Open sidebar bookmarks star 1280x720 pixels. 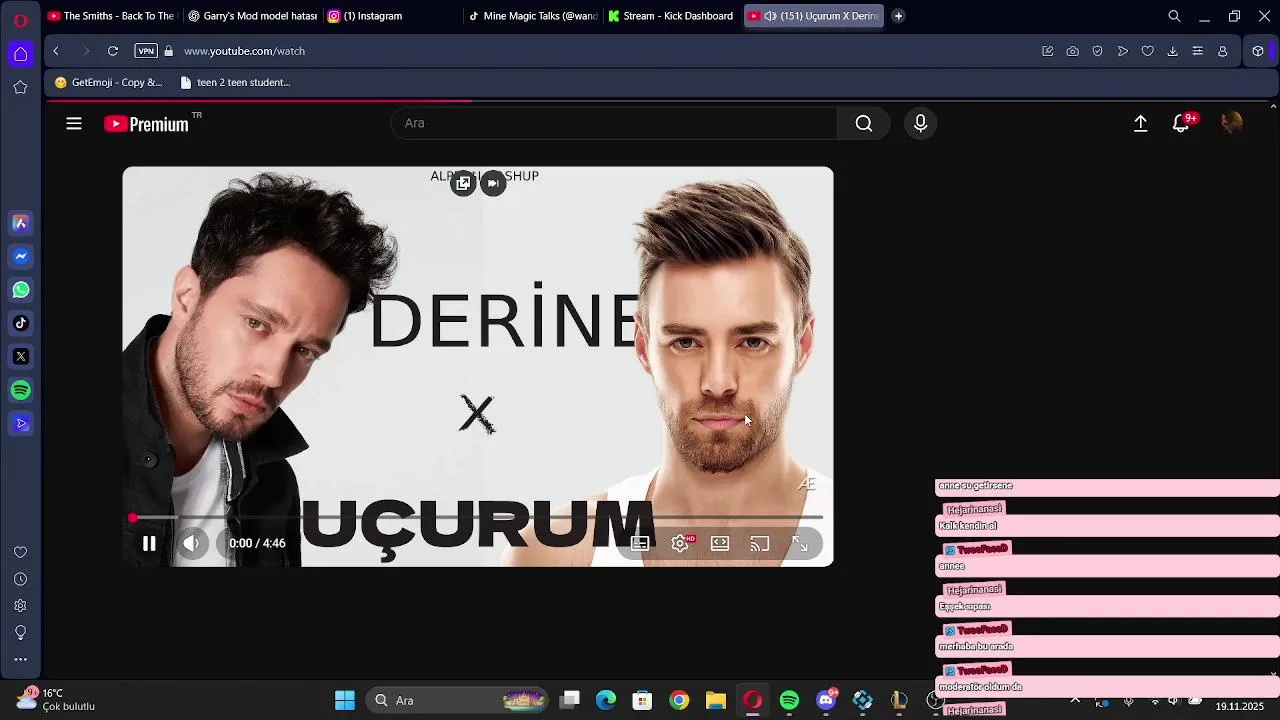[x=20, y=88]
